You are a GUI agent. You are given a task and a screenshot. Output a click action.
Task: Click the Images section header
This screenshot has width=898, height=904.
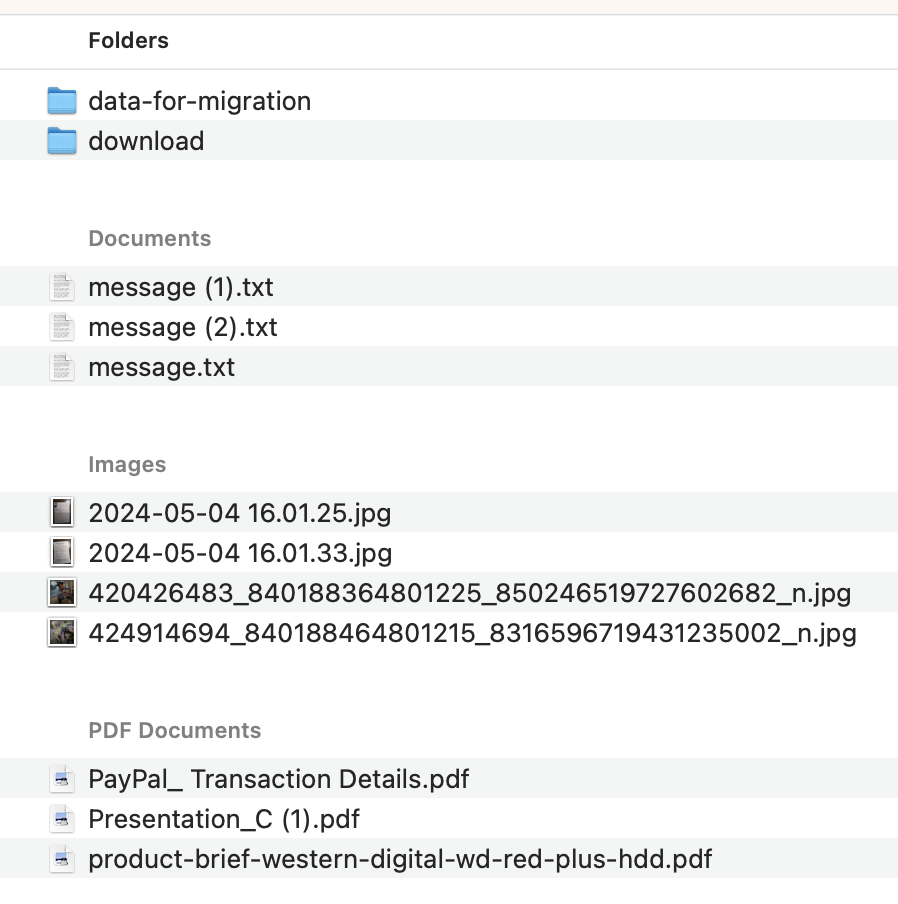tap(128, 464)
